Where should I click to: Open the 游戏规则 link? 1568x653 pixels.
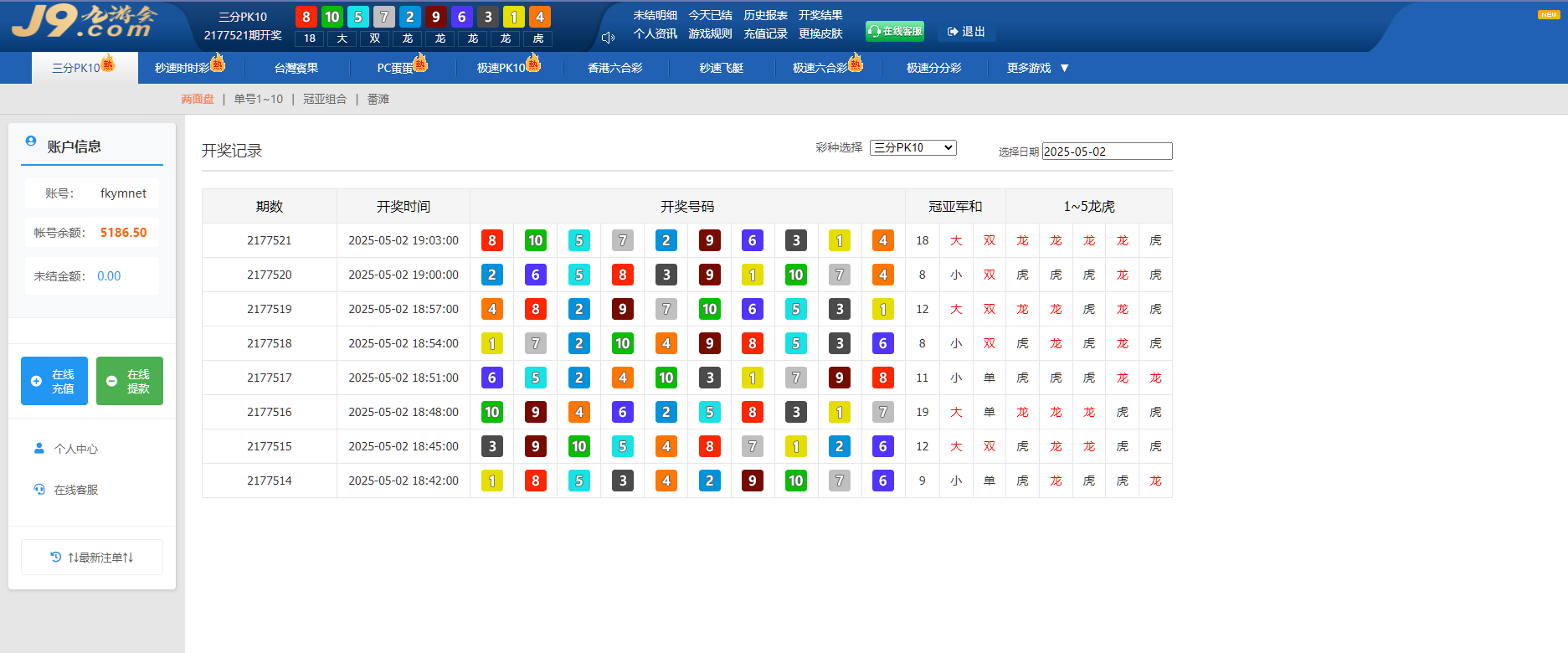point(710,33)
